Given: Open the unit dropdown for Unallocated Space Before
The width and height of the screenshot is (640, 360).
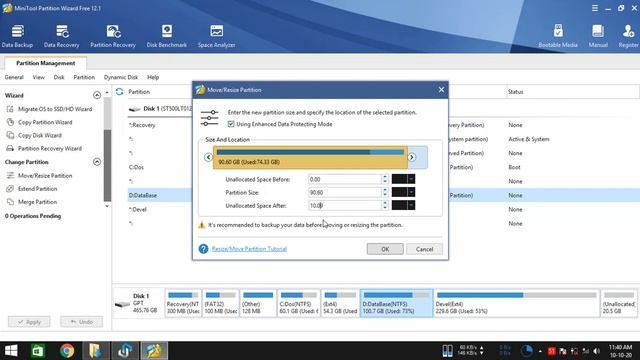Looking at the screenshot, I should pos(411,179).
